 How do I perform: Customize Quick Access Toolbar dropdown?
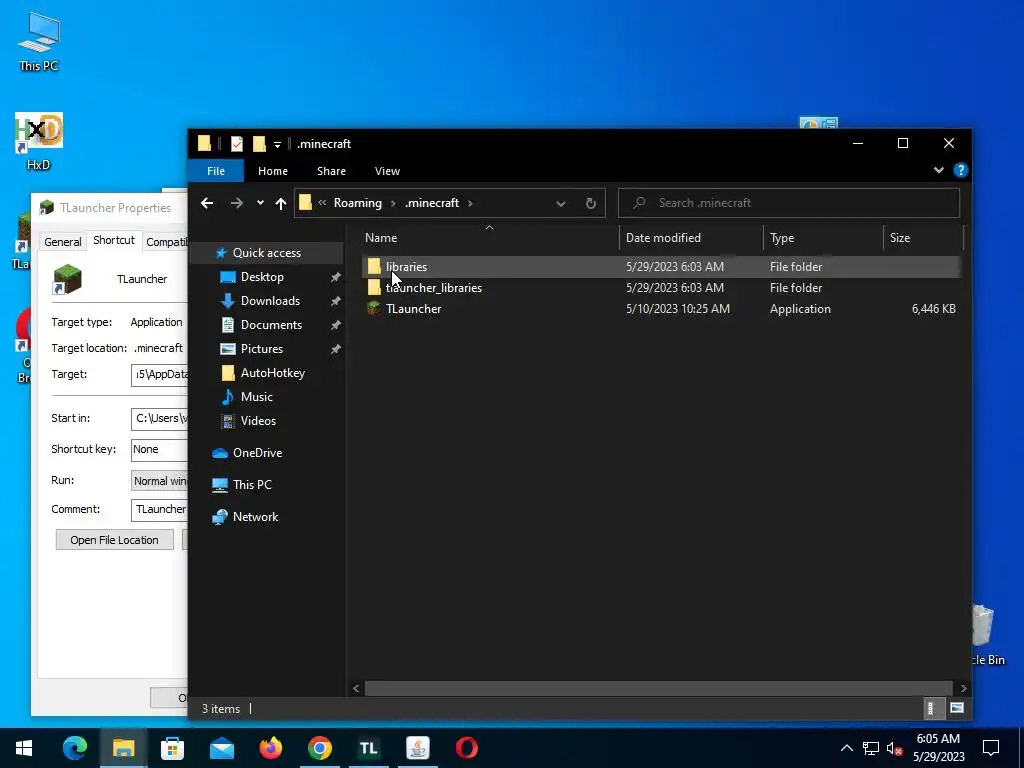277,144
